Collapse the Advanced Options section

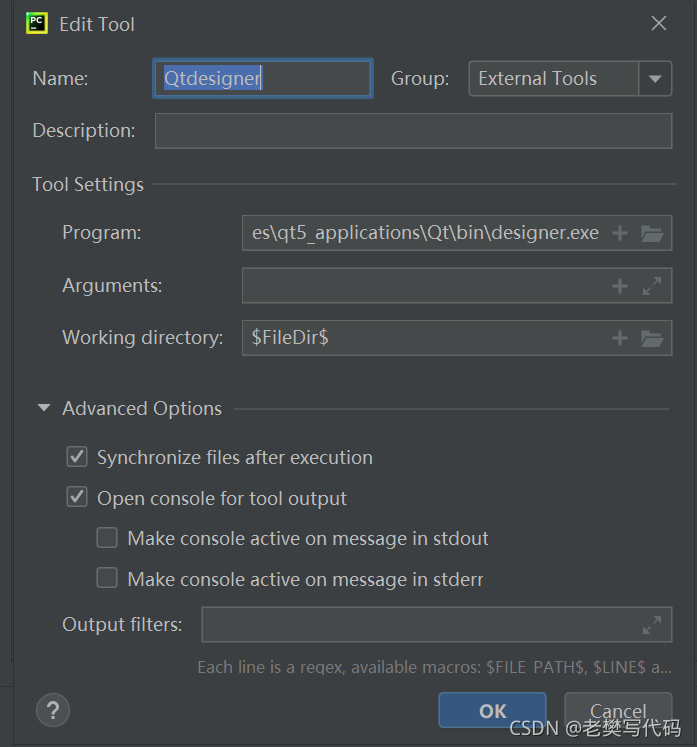(44, 409)
